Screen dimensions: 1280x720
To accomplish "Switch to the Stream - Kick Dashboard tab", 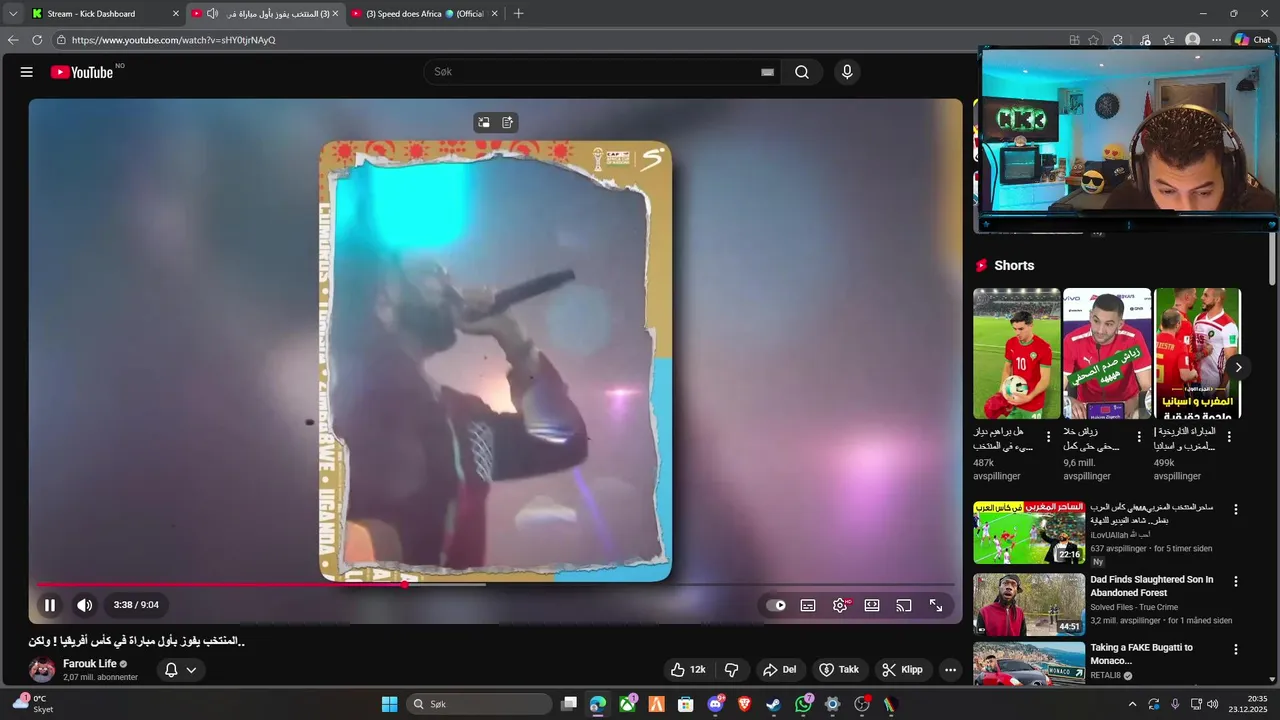I will tap(104, 14).
